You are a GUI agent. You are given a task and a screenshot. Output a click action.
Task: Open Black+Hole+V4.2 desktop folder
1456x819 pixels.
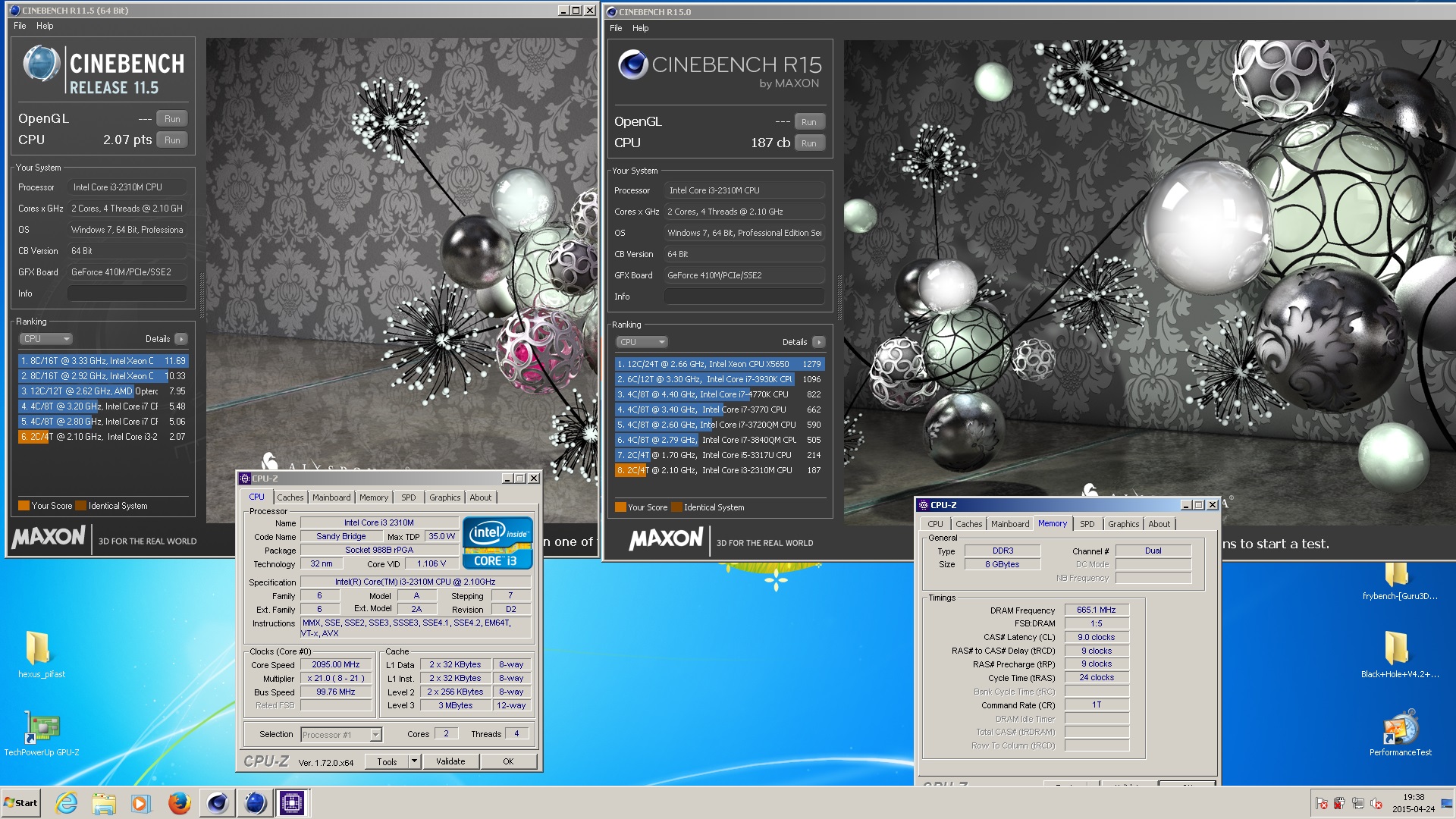1400,654
